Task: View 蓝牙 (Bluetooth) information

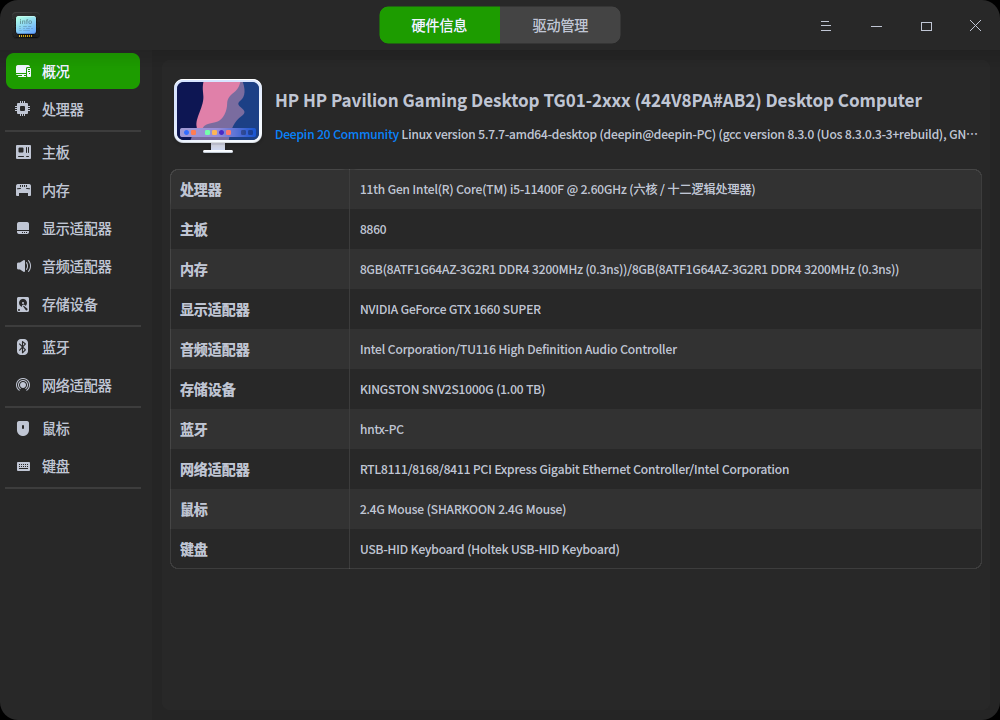Action: pyautogui.click(x=54, y=347)
